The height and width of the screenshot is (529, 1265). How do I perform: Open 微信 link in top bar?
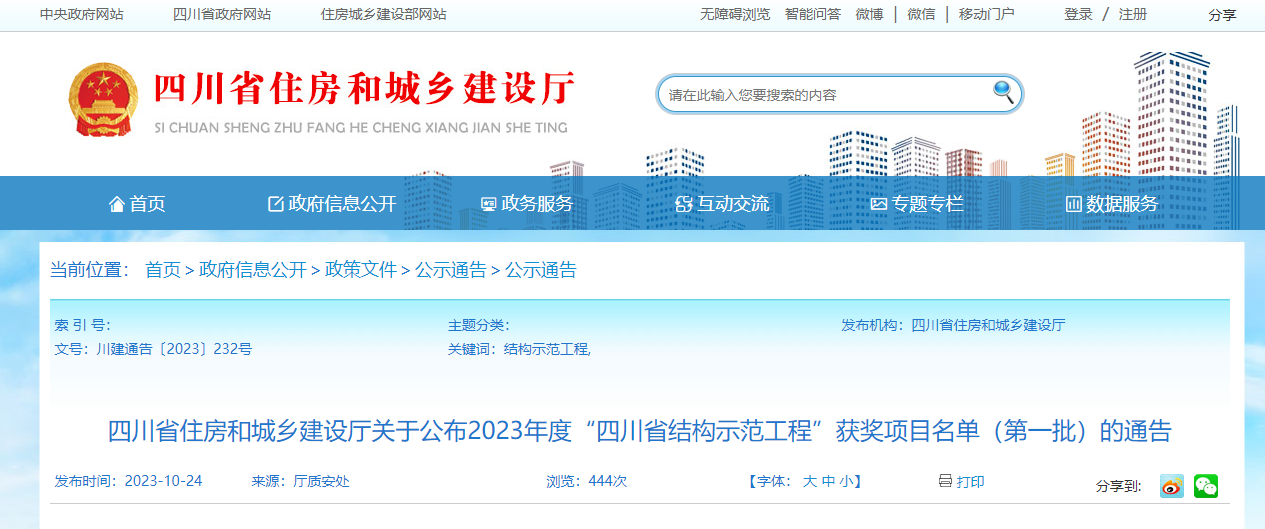(922, 14)
